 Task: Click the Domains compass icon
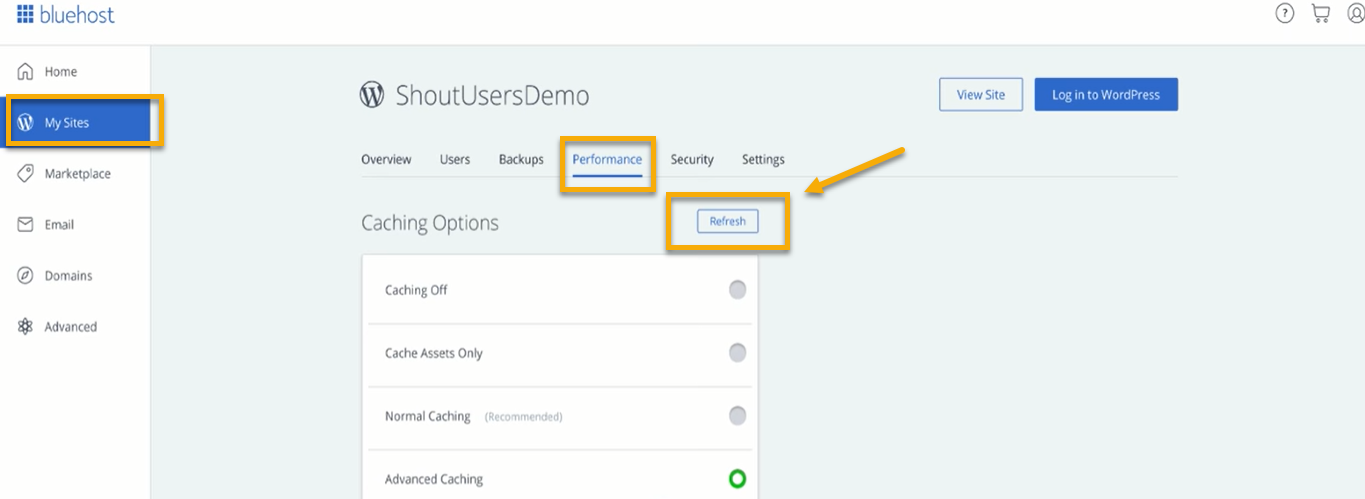point(26,275)
